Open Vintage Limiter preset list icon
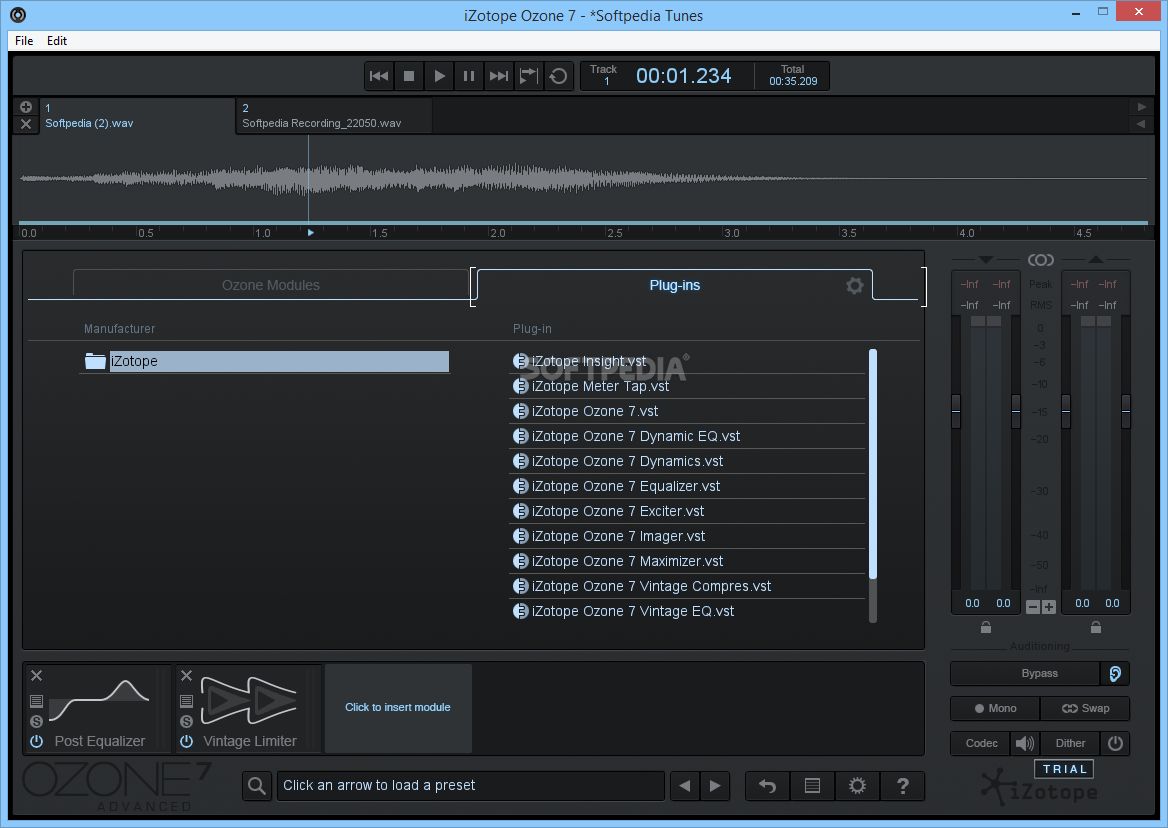 (186, 701)
